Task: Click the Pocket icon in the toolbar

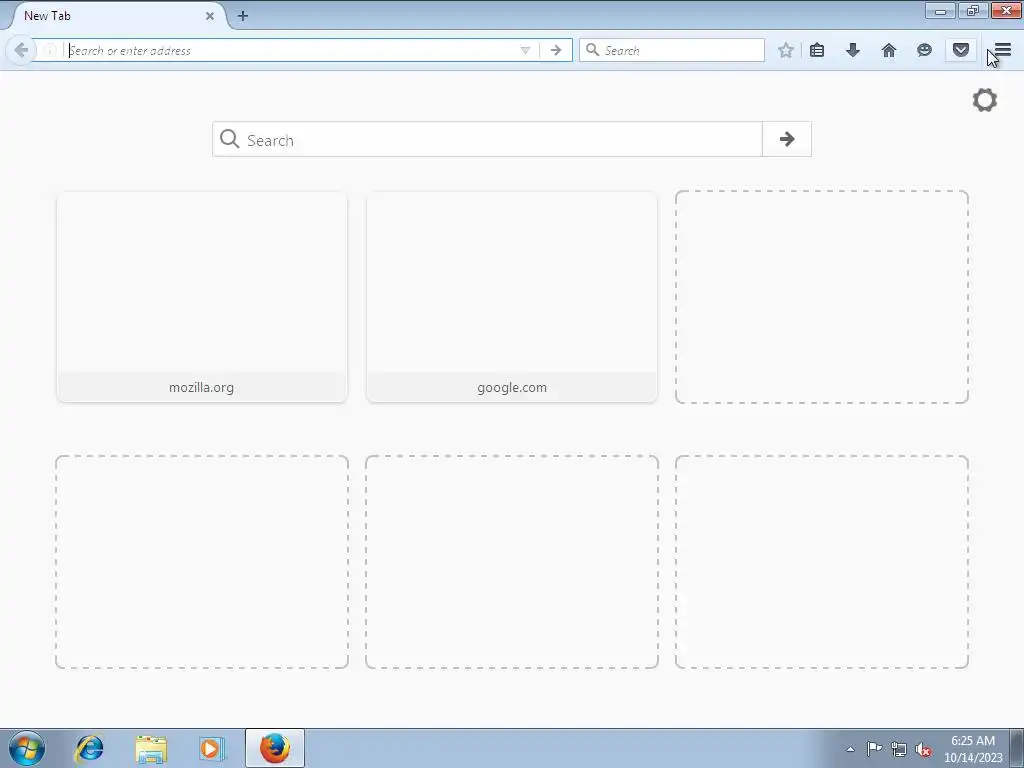Action: click(960, 50)
